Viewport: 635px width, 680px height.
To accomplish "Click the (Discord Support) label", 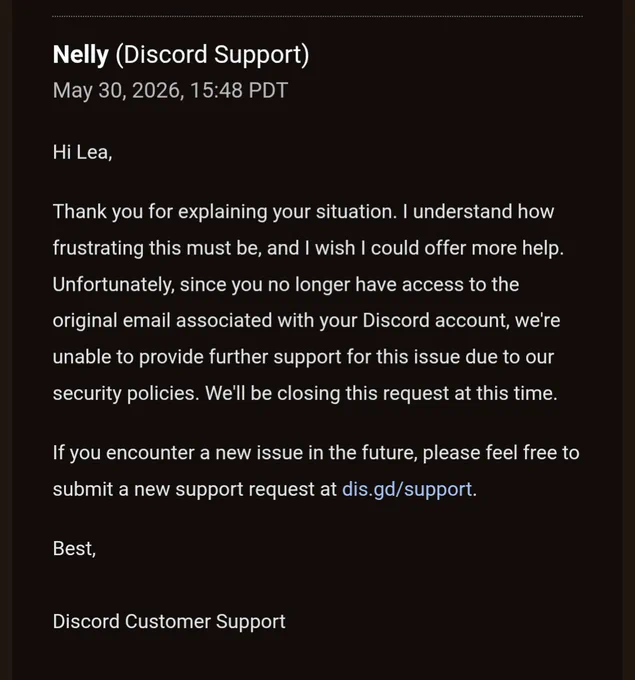I will coord(212,55).
